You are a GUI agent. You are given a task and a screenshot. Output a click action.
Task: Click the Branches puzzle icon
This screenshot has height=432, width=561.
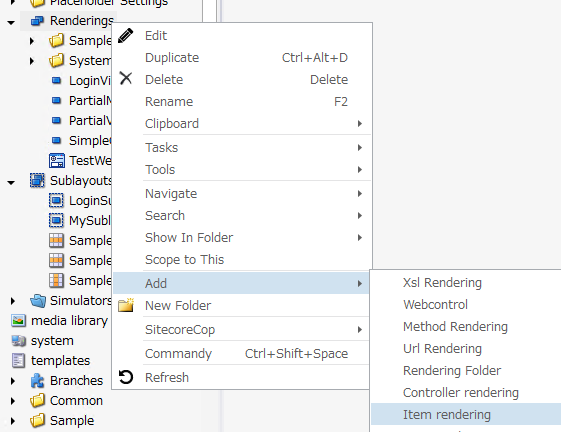click(x=37, y=380)
